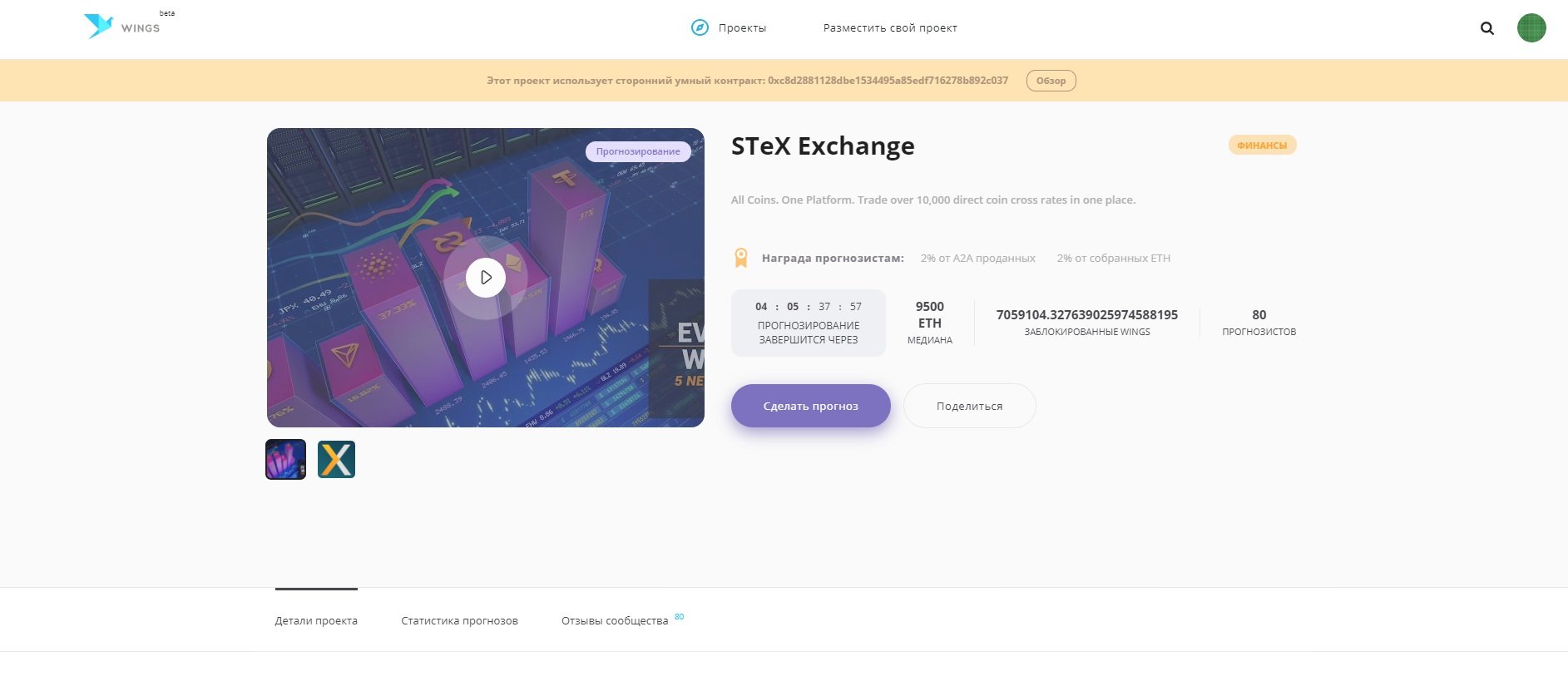Switch to Детали проекта tab

pyautogui.click(x=316, y=620)
